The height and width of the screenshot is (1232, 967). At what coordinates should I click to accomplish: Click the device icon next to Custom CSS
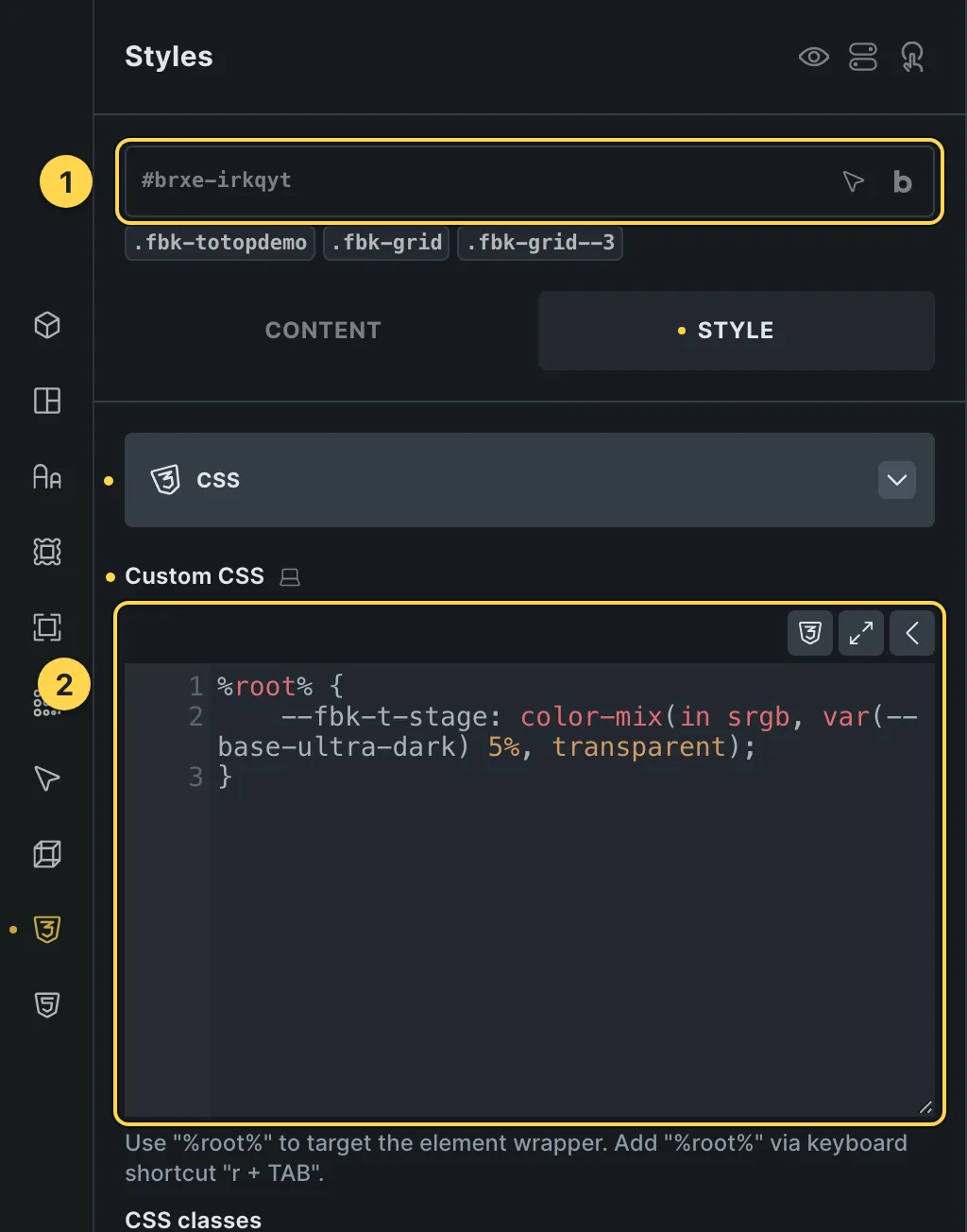(x=290, y=577)
